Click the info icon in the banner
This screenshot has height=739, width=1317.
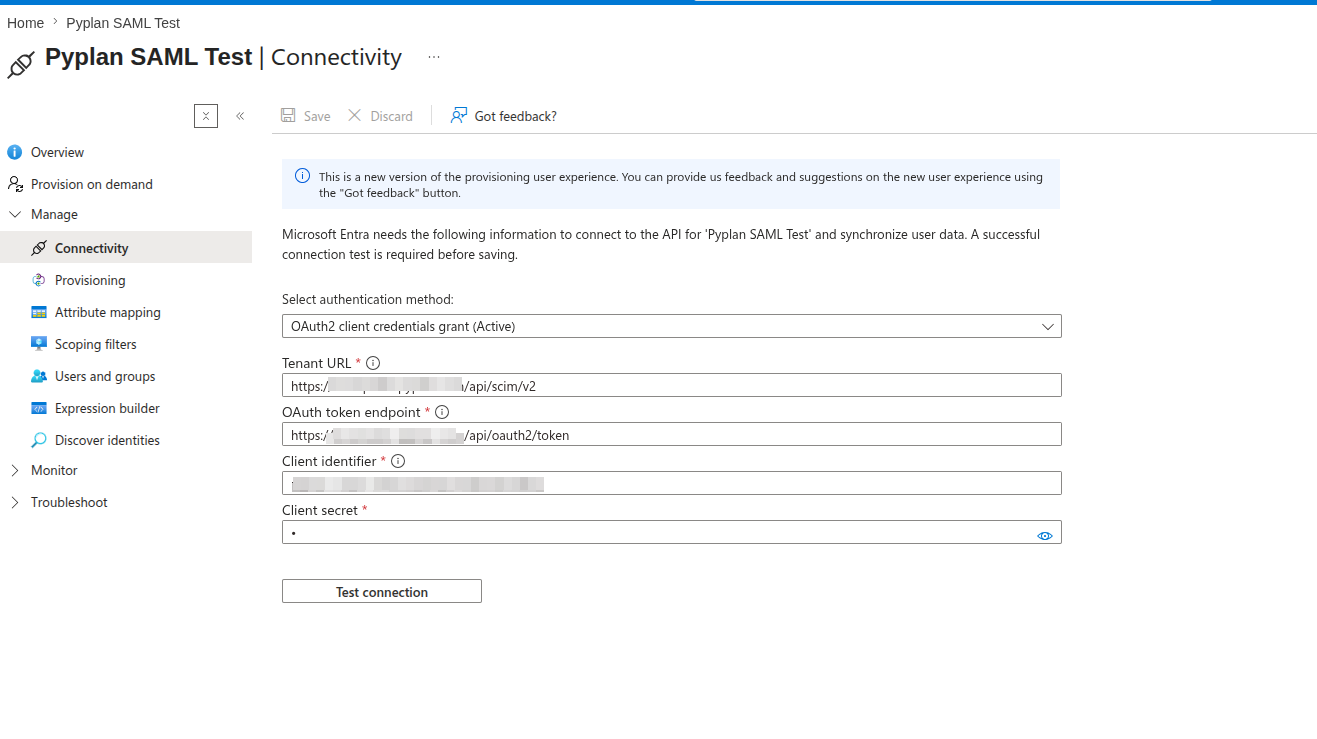(x=302, y=176)
